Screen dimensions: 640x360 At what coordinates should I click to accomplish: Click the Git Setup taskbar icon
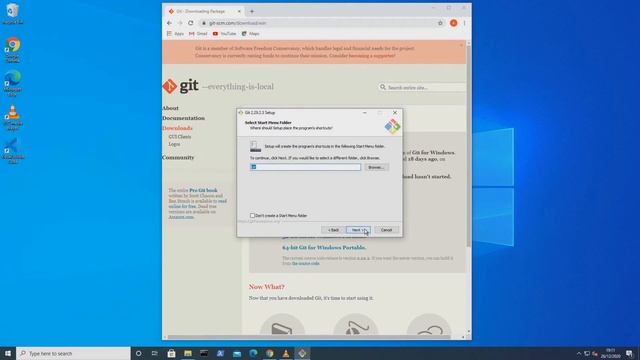[302, 353]
